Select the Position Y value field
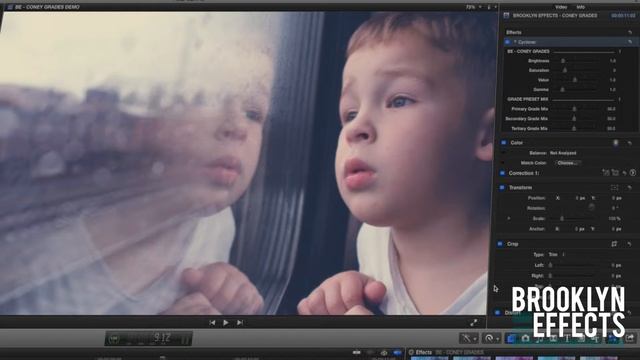This screenshot has height=360, width=640. click(616, 198)
